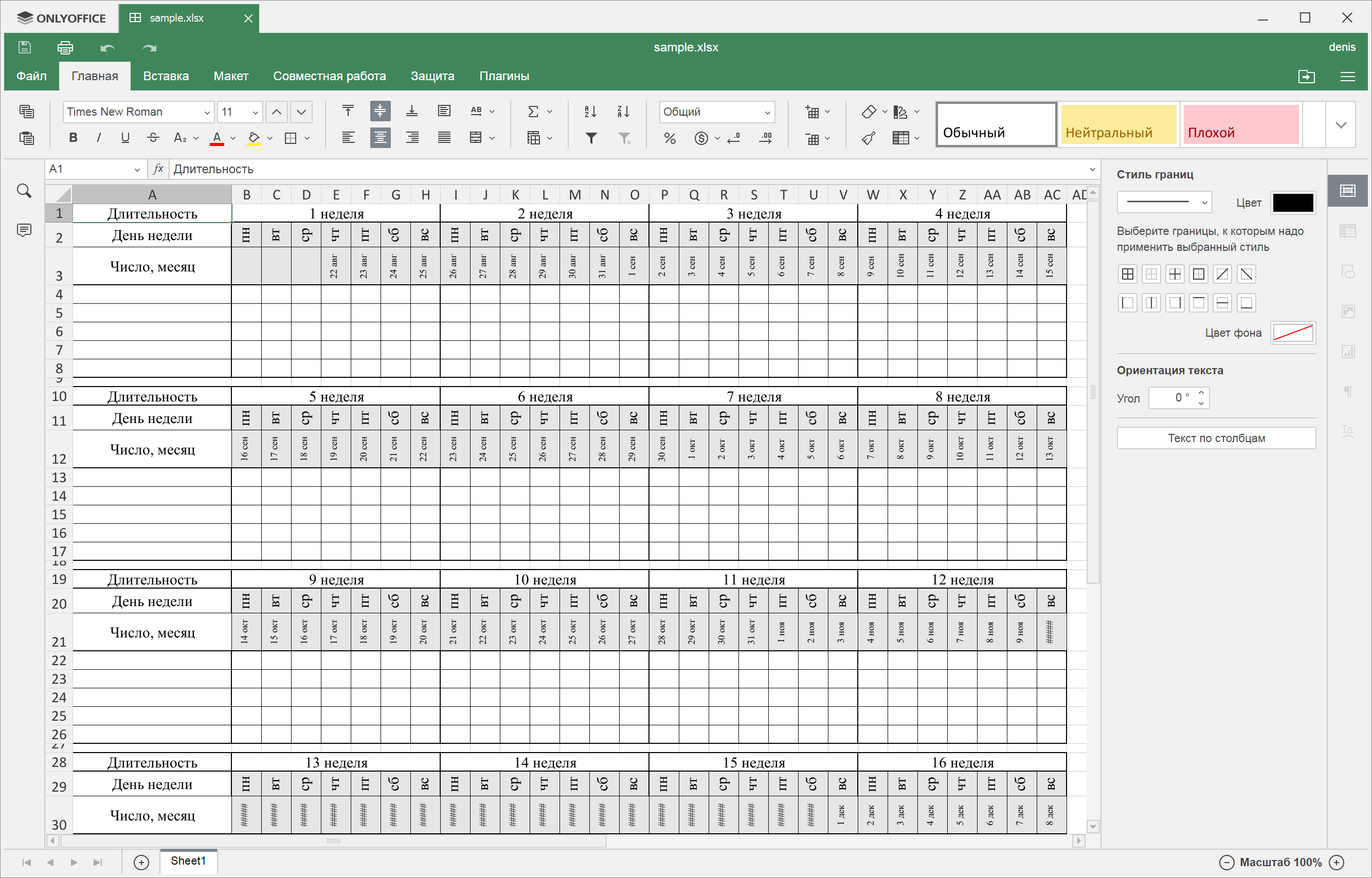
Task: Toggle underline formatting
Action: click(x=125, y=138)
